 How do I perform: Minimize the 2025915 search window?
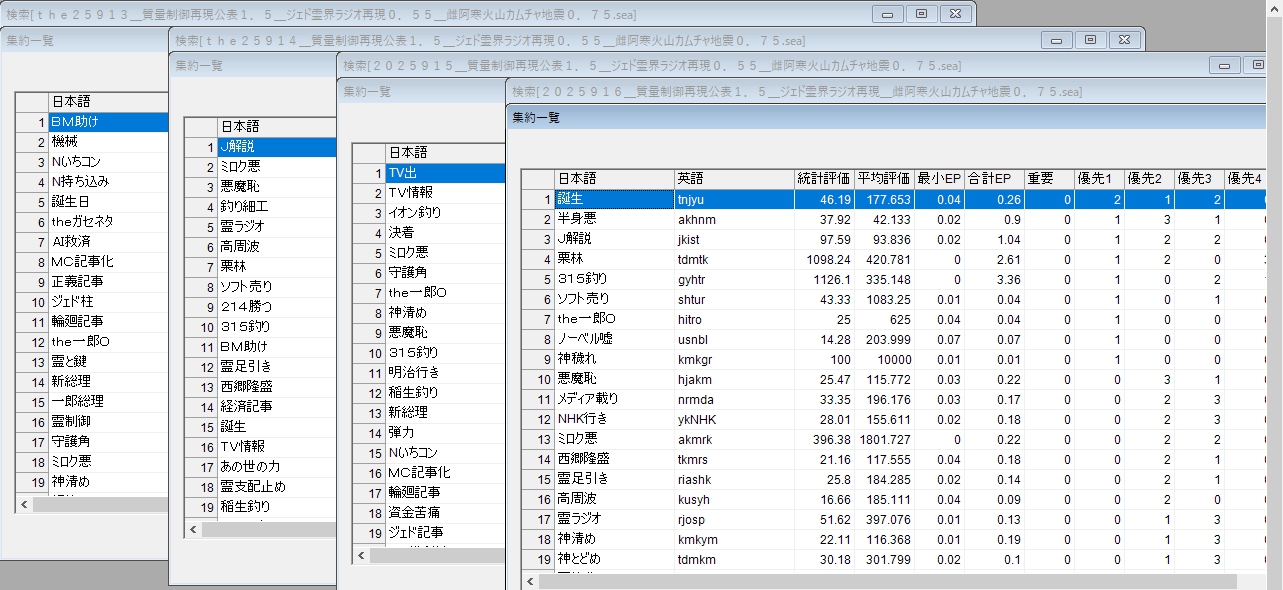pyautogui.click(x=1224, y=65)
